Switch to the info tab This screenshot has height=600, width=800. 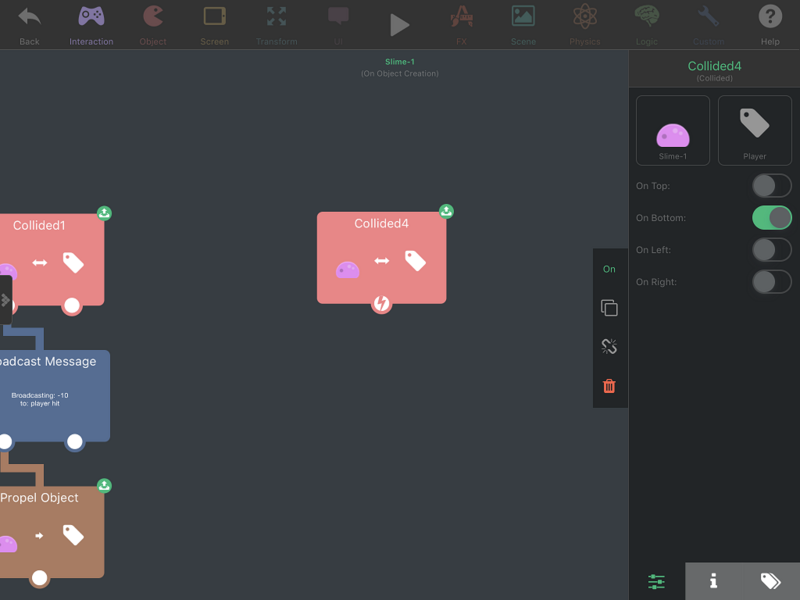[714, 581]
